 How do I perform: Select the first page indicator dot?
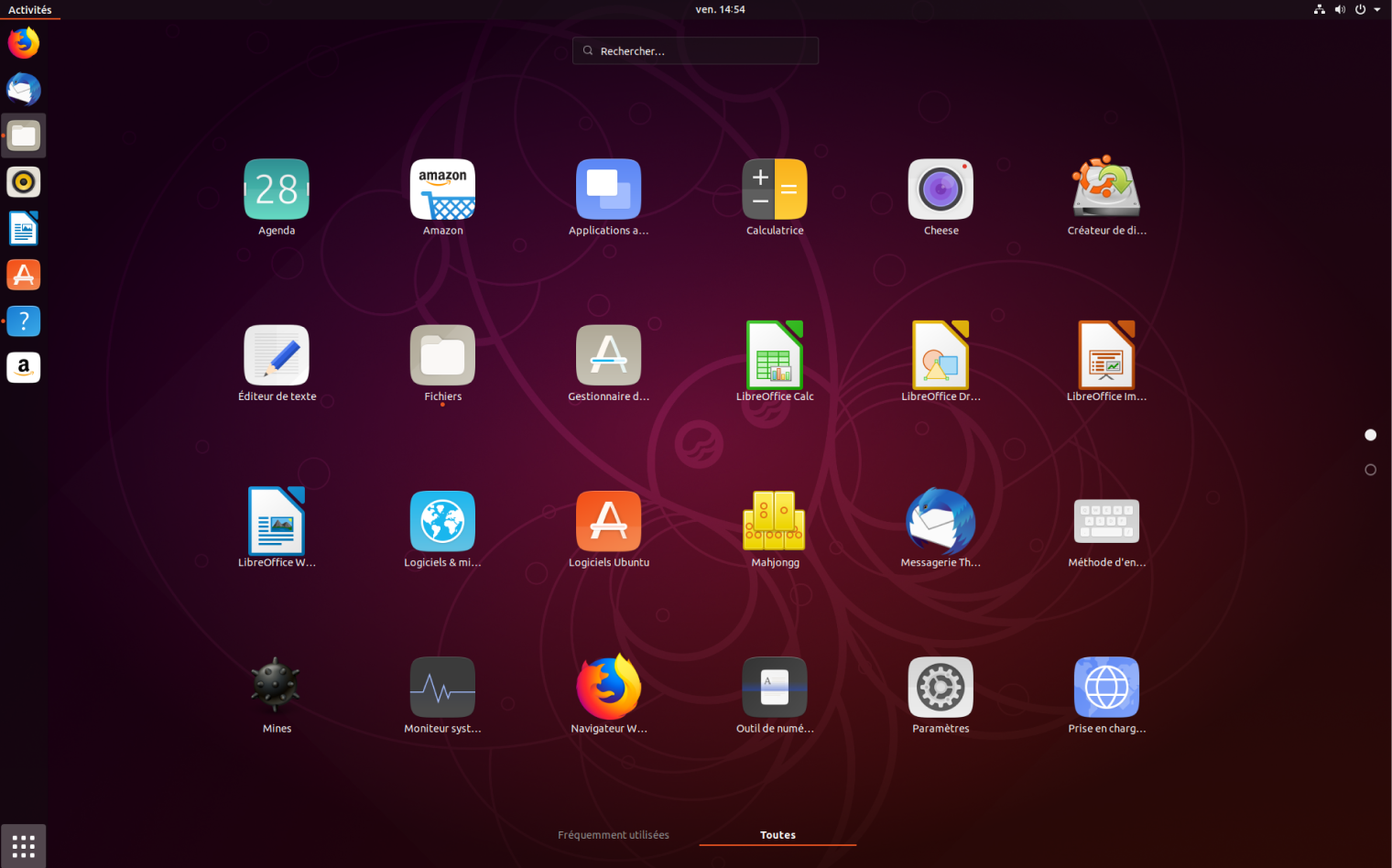pos(1370,435)
